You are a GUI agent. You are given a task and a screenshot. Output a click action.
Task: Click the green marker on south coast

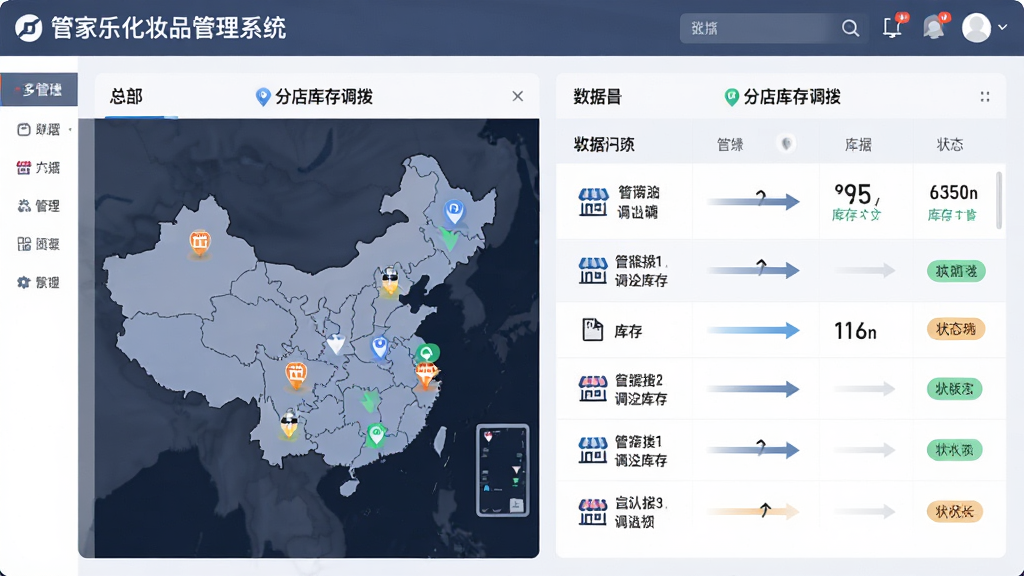click(x=376, y=435)
